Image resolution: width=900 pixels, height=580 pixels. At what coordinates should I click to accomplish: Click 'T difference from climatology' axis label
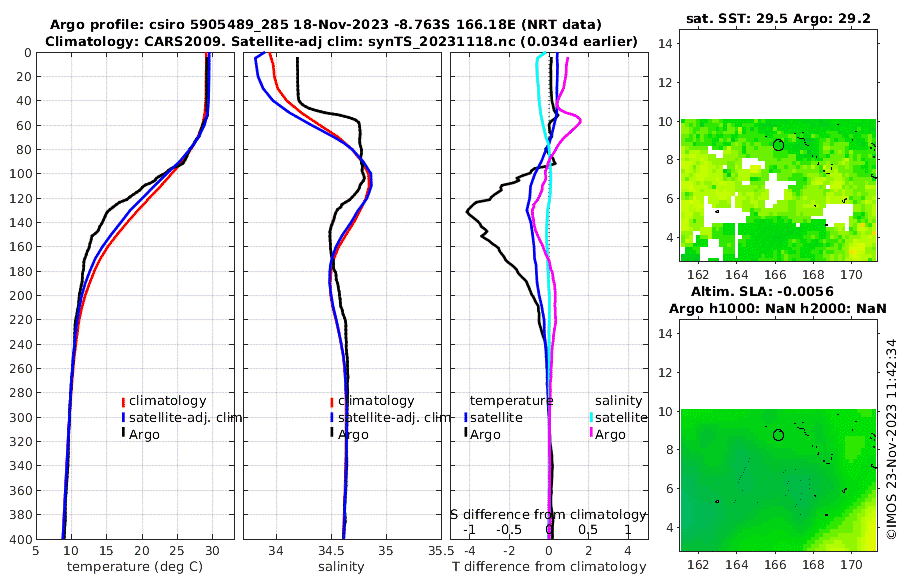tap(549, 567)
